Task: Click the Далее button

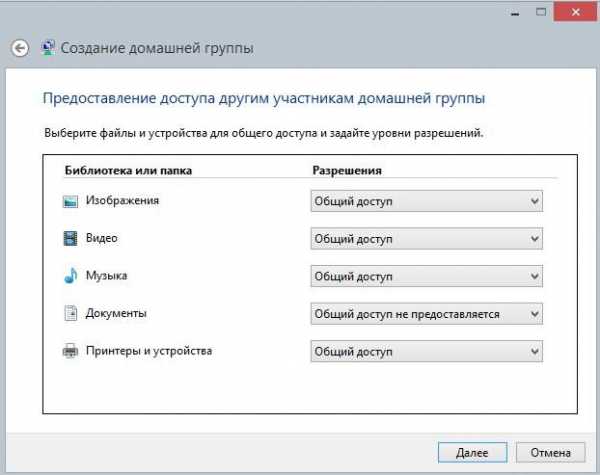Action: [x=473, y=453]
